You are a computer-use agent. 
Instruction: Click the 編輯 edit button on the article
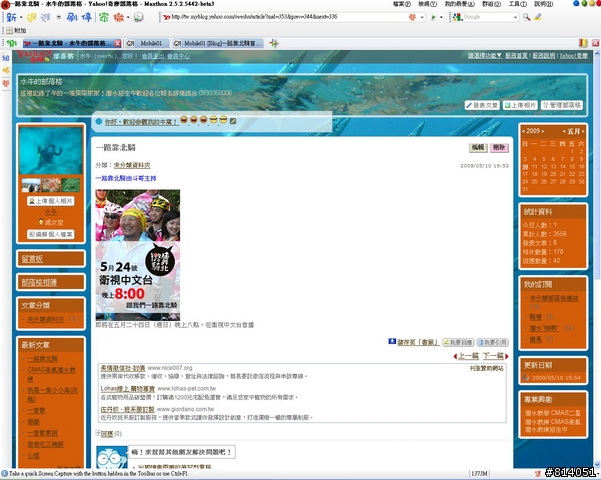pyautogui.click(x=478, y=148)
